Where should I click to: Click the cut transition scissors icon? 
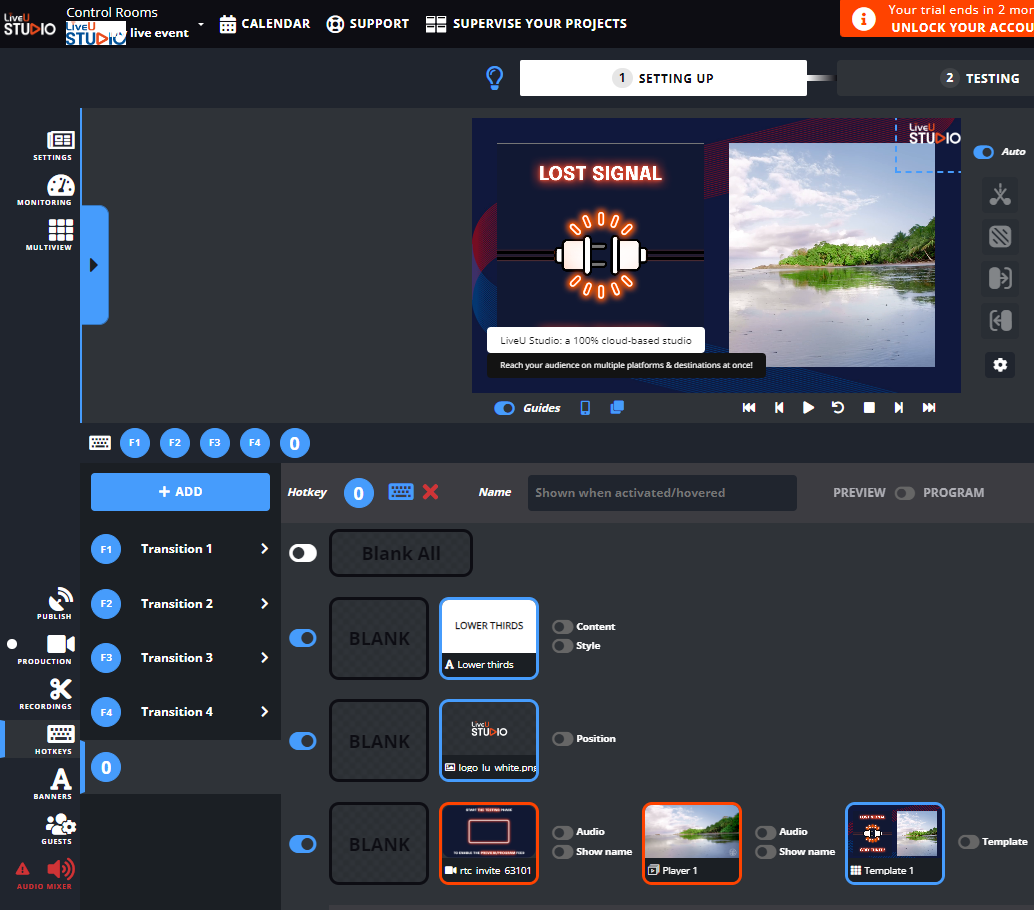pos(1000,195)
